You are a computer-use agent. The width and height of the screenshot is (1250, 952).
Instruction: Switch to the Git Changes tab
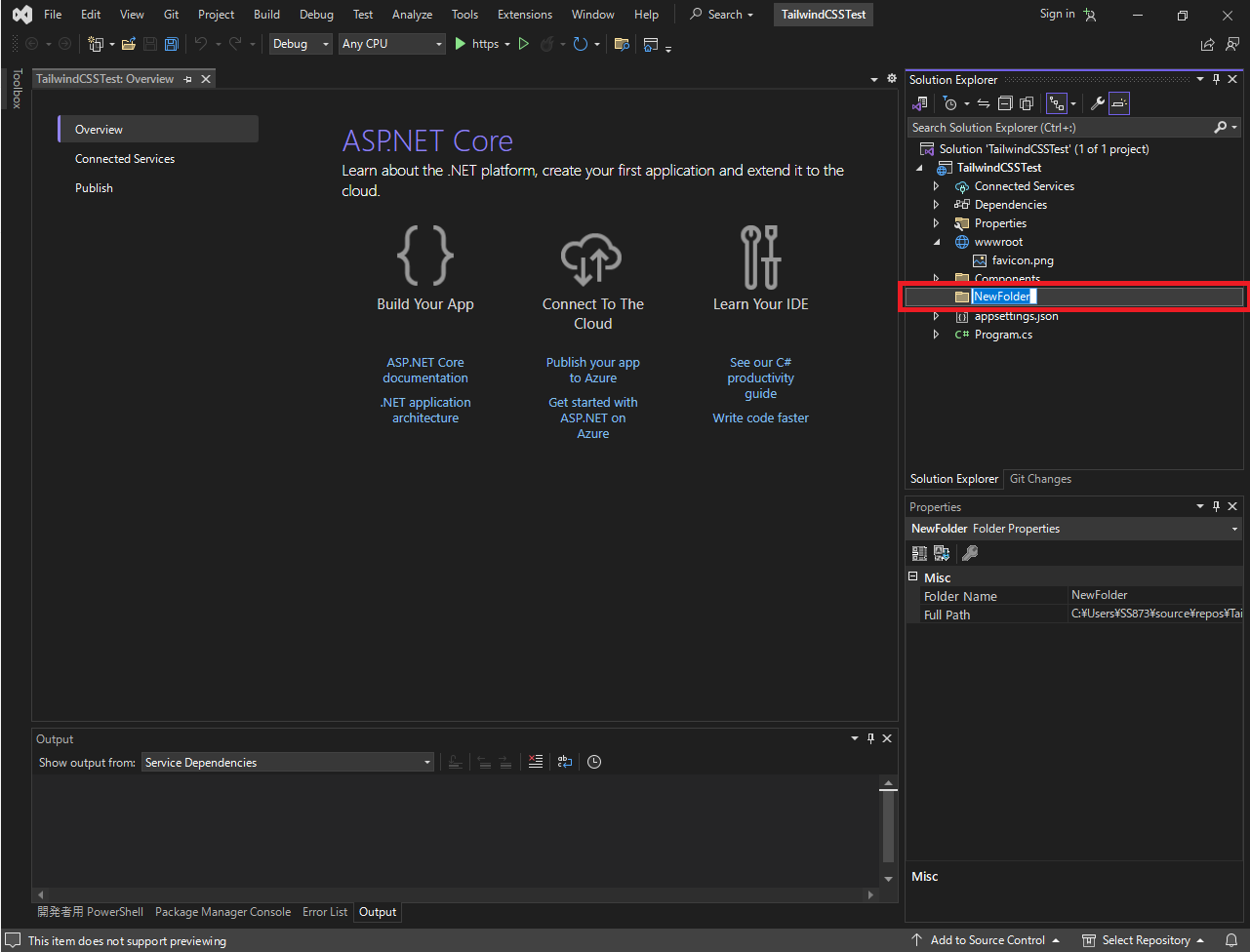[x=1040, y=479]
